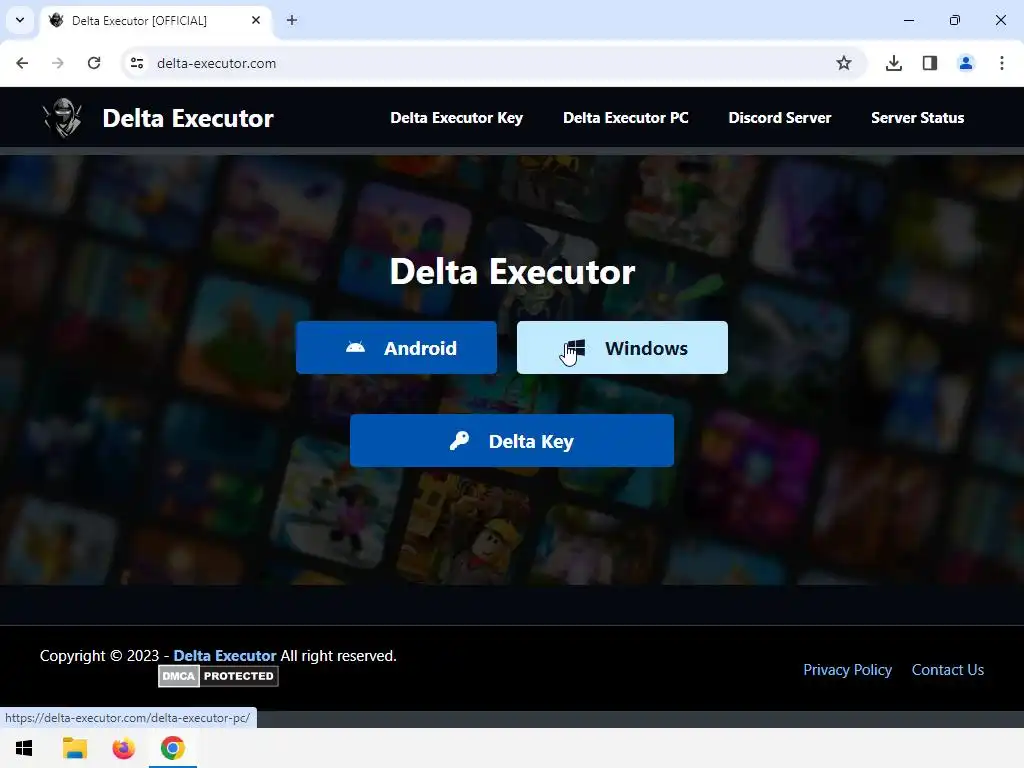Click the Delta Key button
The height and width of the screenshot is (768, 1024).
pos(512,441)
